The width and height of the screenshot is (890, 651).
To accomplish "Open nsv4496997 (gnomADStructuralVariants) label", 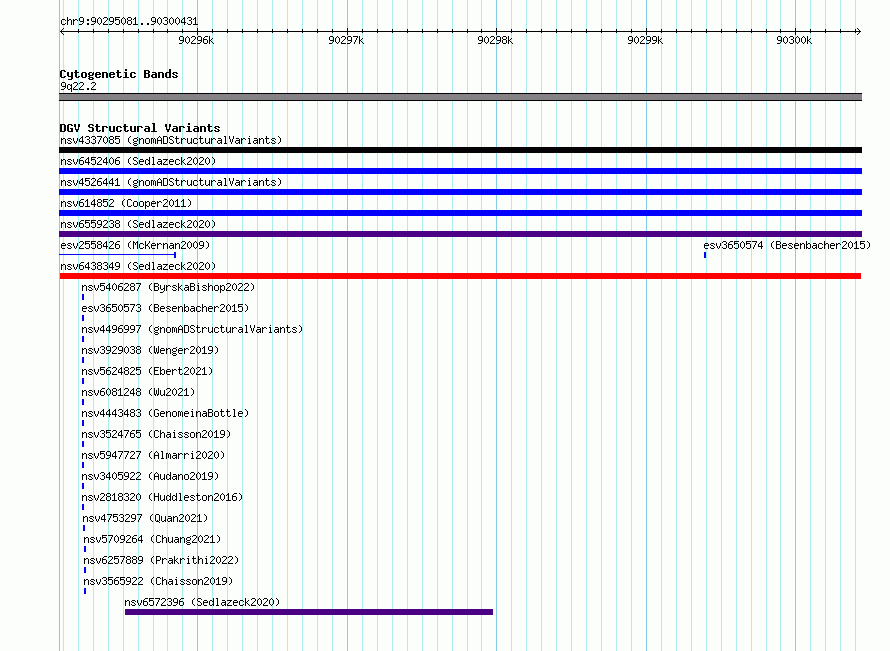I will coord(192,329).
